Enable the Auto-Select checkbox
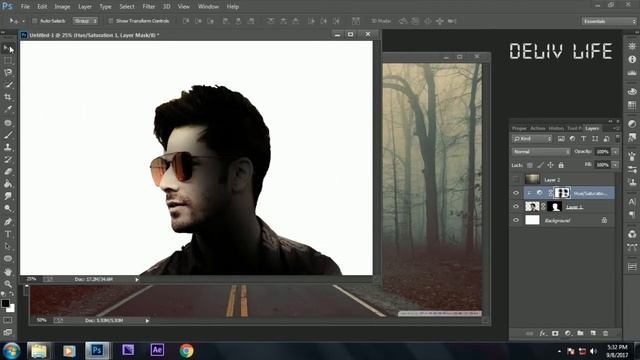The image size is (640, 360). (35, 21)
